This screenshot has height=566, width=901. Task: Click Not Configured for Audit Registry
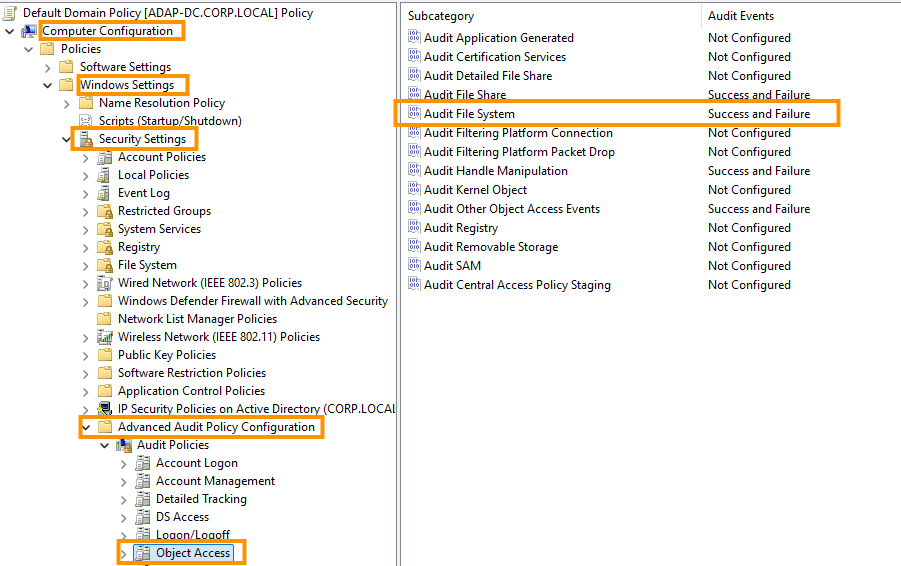749,228
